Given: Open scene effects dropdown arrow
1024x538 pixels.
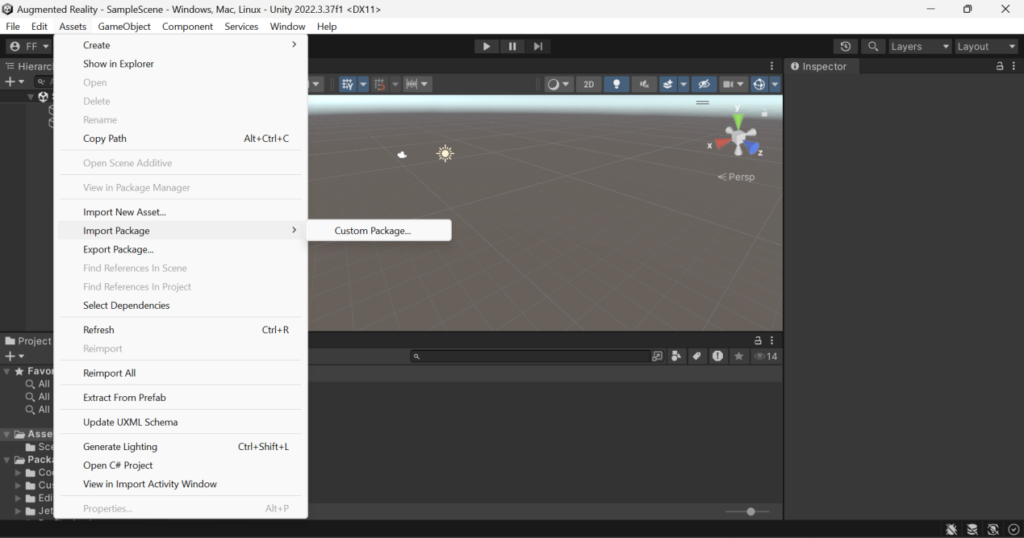Looking at the screenshot, I should (684, 84).
